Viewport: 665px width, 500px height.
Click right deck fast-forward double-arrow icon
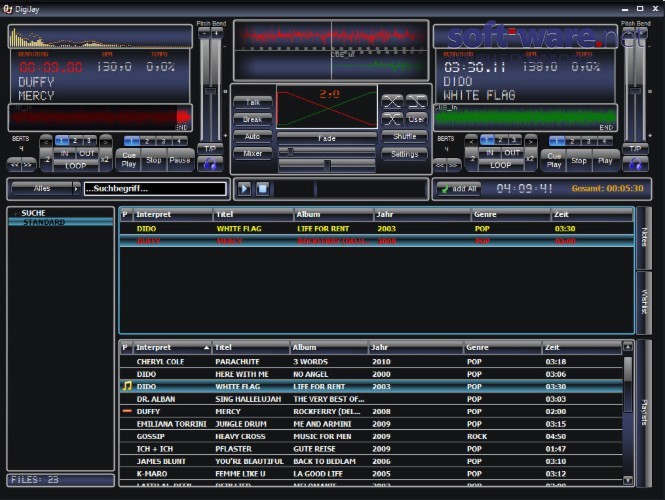tap(454, 165)
